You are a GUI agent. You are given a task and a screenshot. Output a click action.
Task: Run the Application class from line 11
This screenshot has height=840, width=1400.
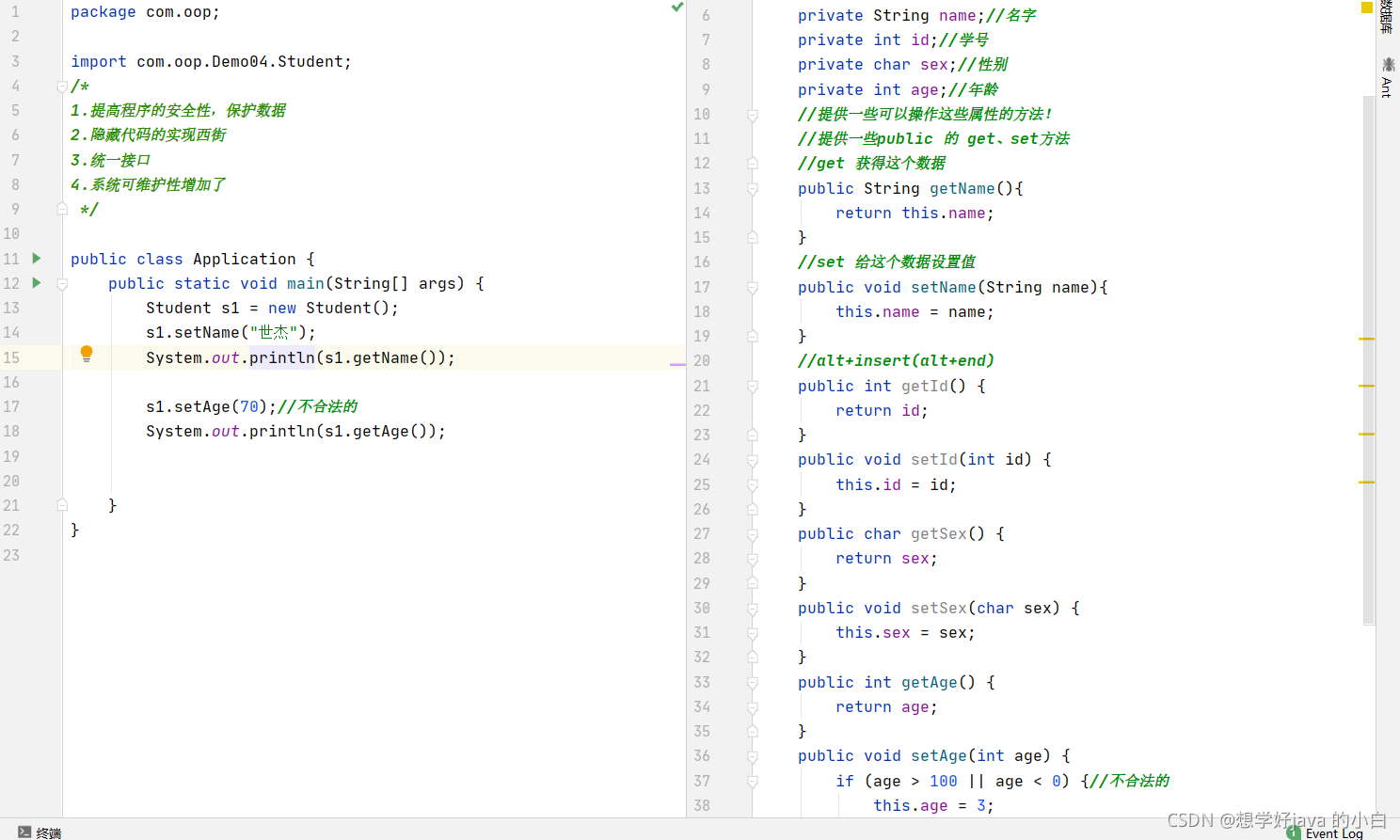[37, 258]
